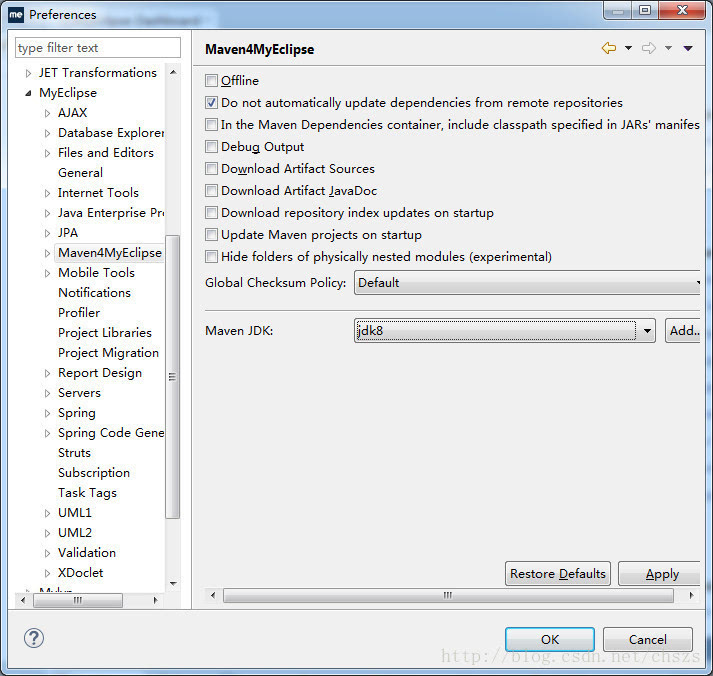Click the tree scroll down arrow
Viewport: 713px width, 676px height.
tap(173, 584)
